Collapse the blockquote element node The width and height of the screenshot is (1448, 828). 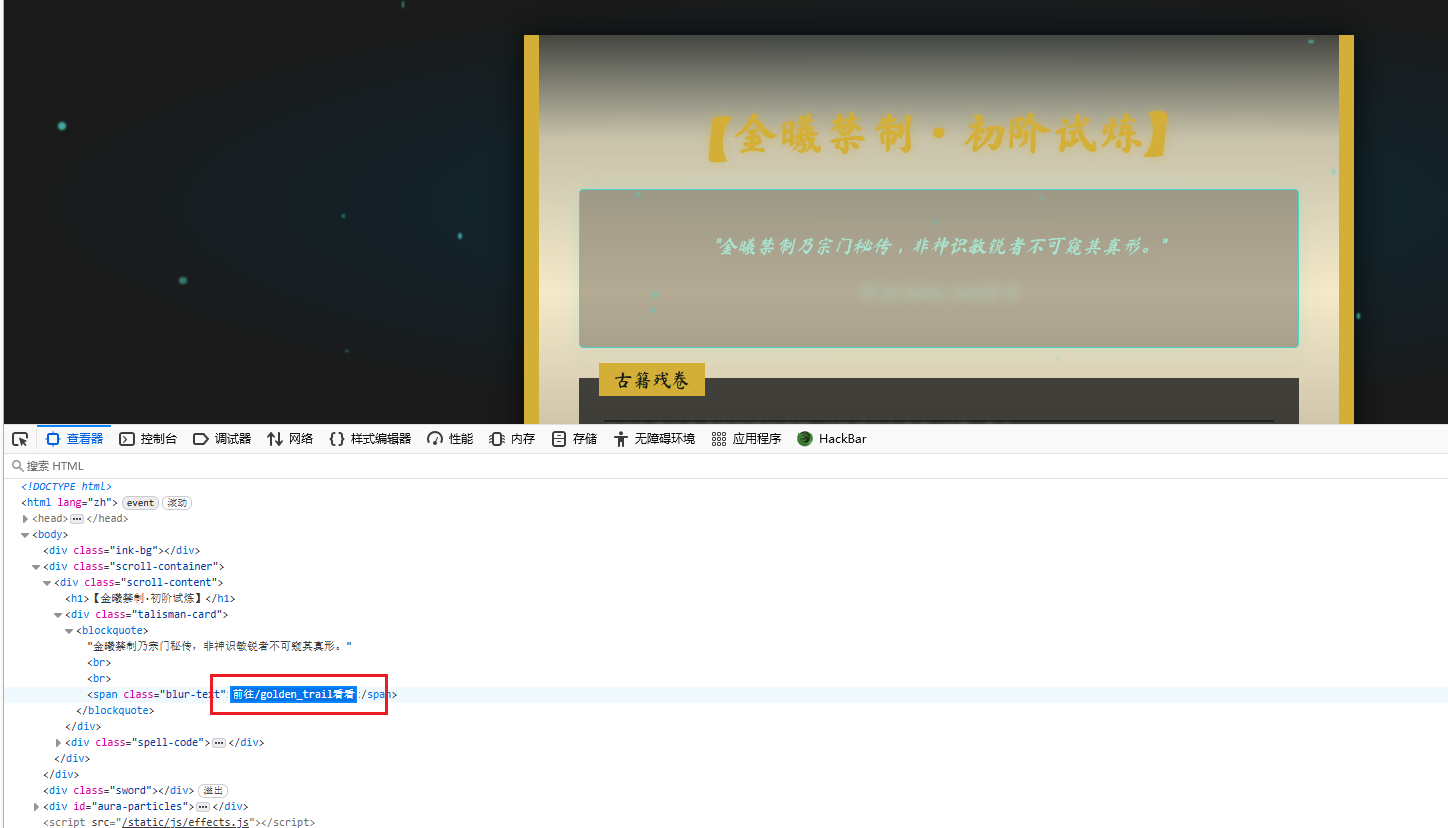(x=70, y=631)
